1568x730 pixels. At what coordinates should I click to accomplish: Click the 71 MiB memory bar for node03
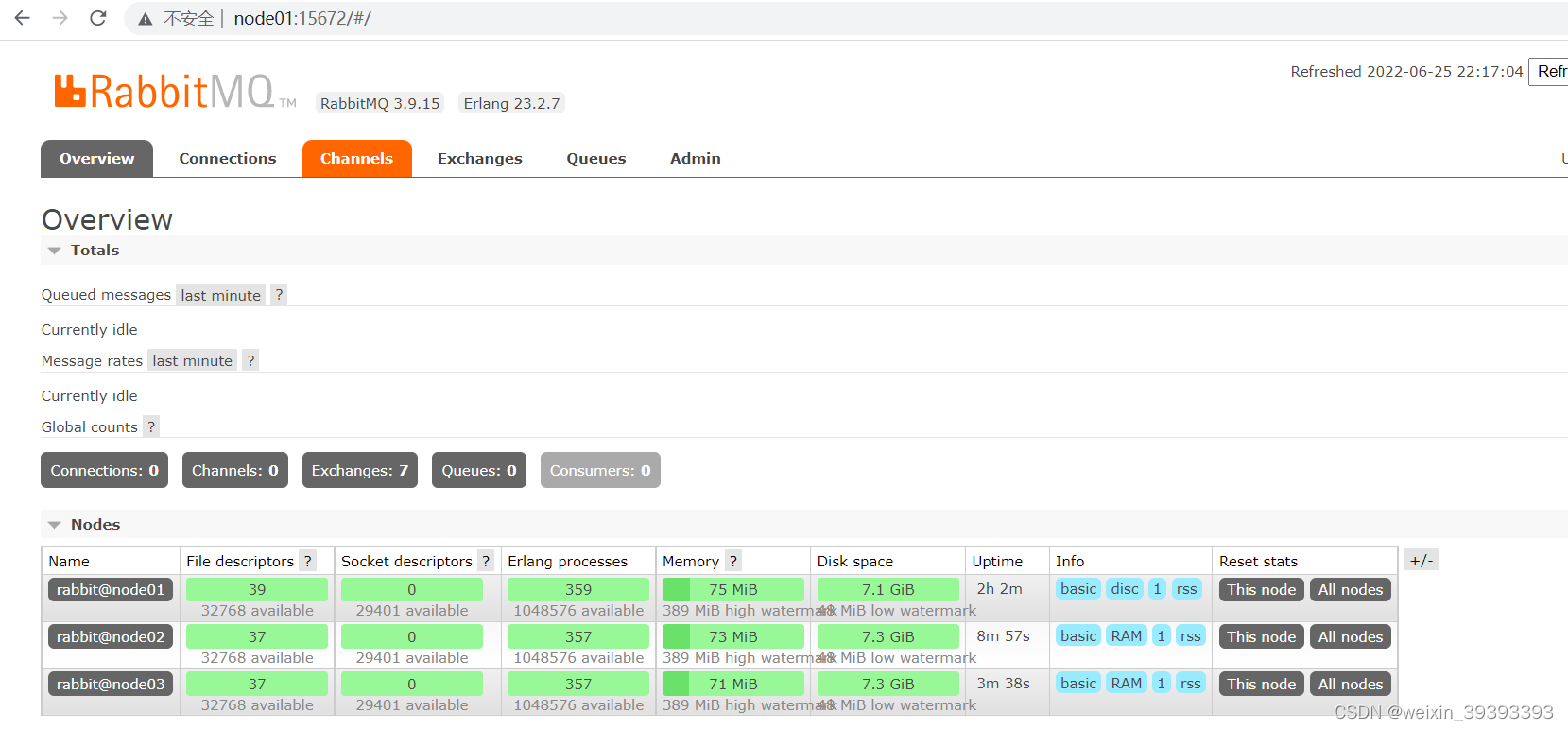[x=733, y=685]
